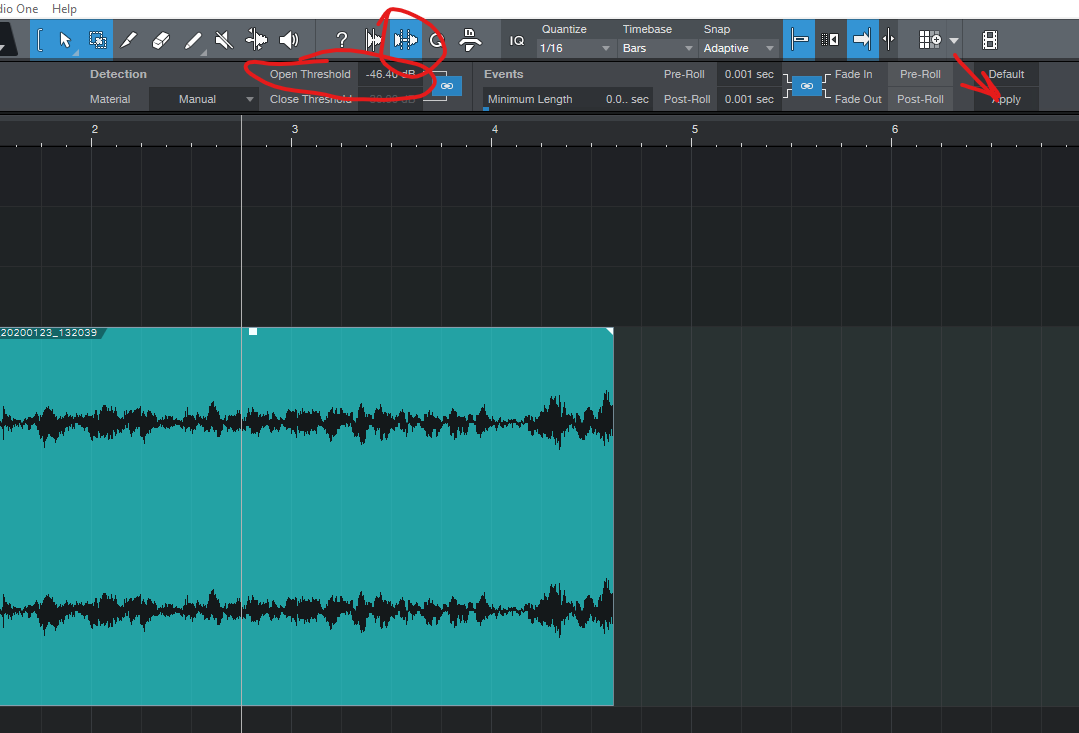This screenshot has width=1079, height=733.
Task: Select the Listen speaker tool
Action: click(289, 40)
